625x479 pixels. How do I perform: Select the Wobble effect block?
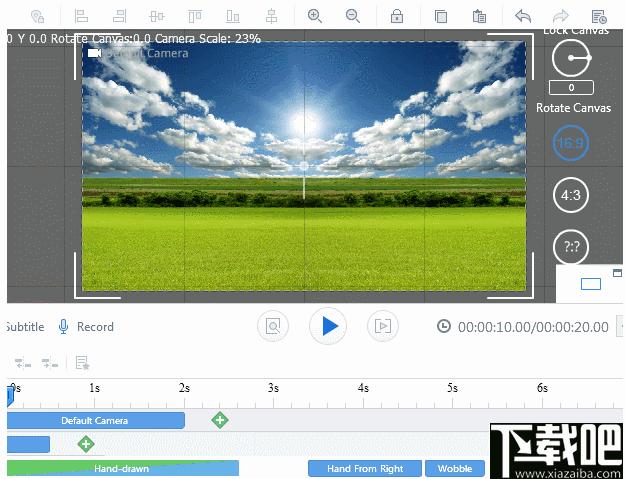point(455,468)
